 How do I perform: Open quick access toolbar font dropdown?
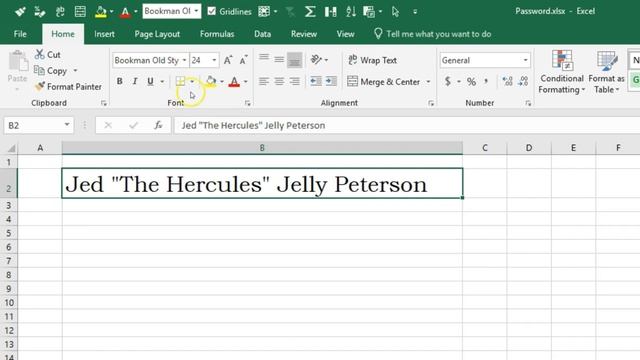196,11
